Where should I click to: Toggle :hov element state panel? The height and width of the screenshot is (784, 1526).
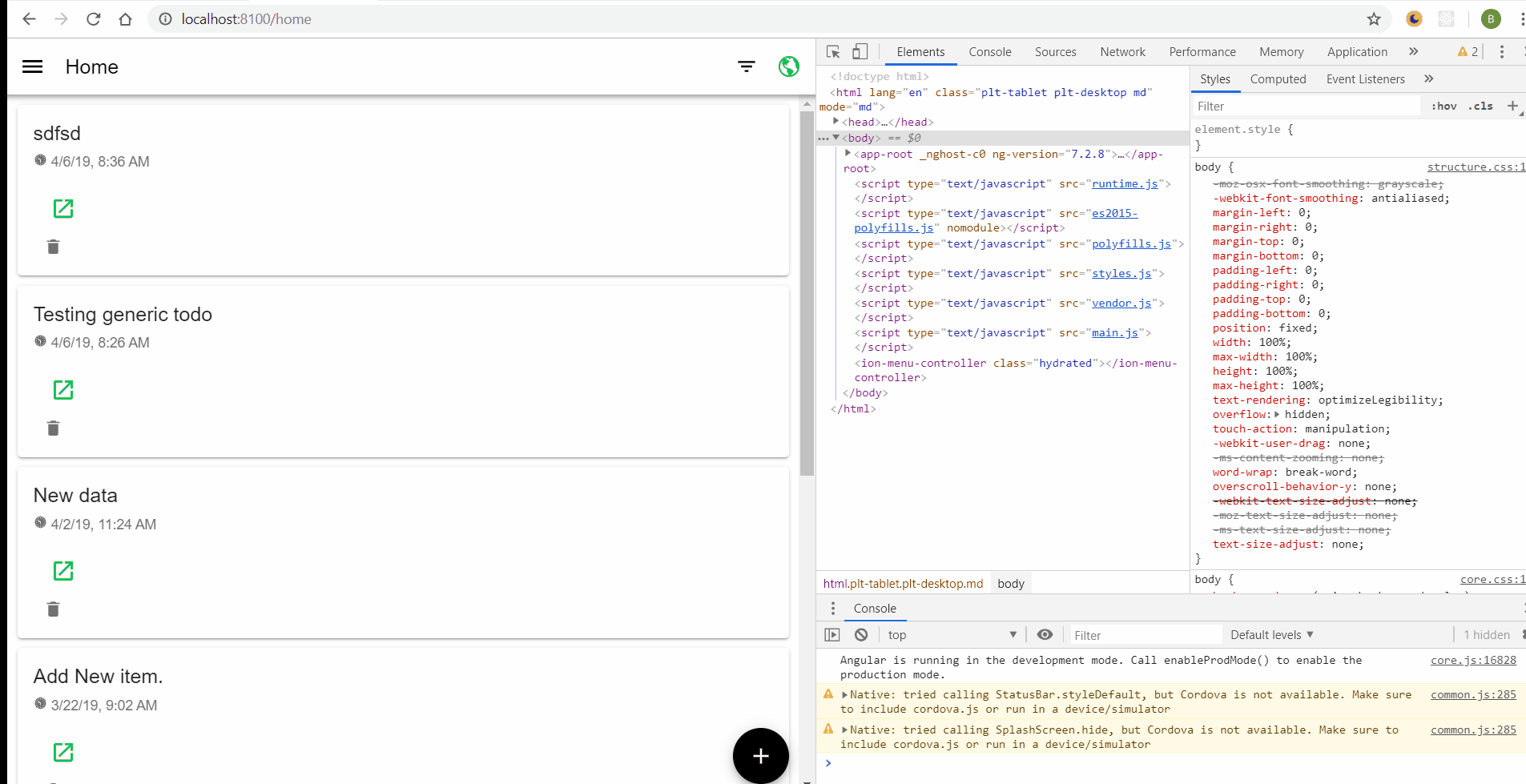pos(1443,106)
